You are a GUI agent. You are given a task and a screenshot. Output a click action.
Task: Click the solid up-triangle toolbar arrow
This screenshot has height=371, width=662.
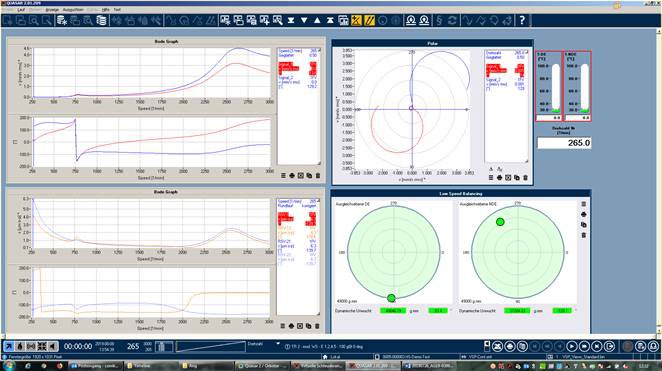317,20
